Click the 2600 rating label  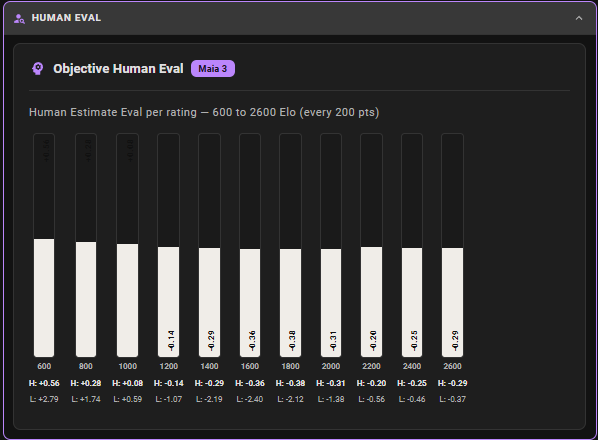[x=452, y=366]
